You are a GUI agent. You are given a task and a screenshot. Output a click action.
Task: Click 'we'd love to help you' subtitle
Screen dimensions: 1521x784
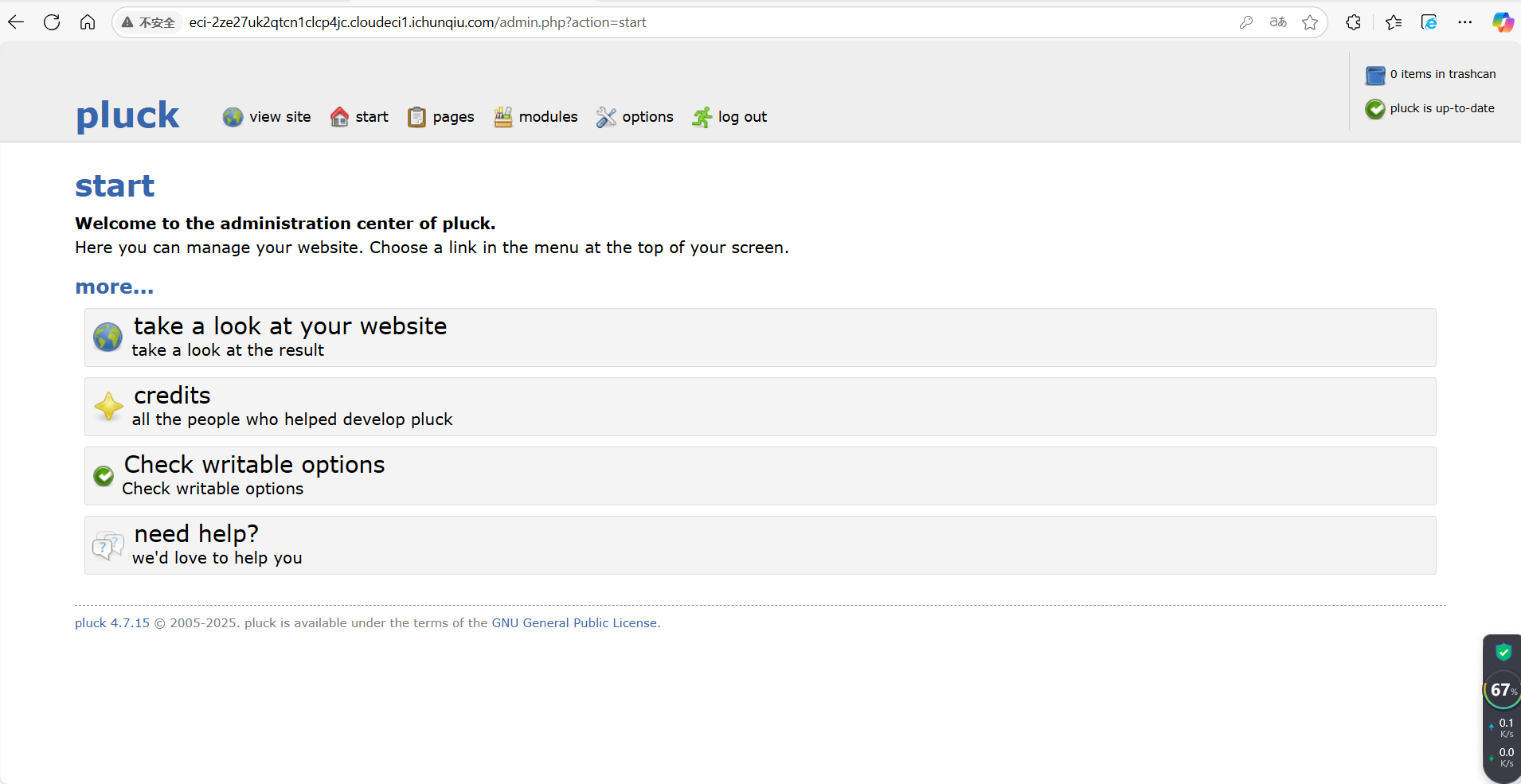point(217,558)
